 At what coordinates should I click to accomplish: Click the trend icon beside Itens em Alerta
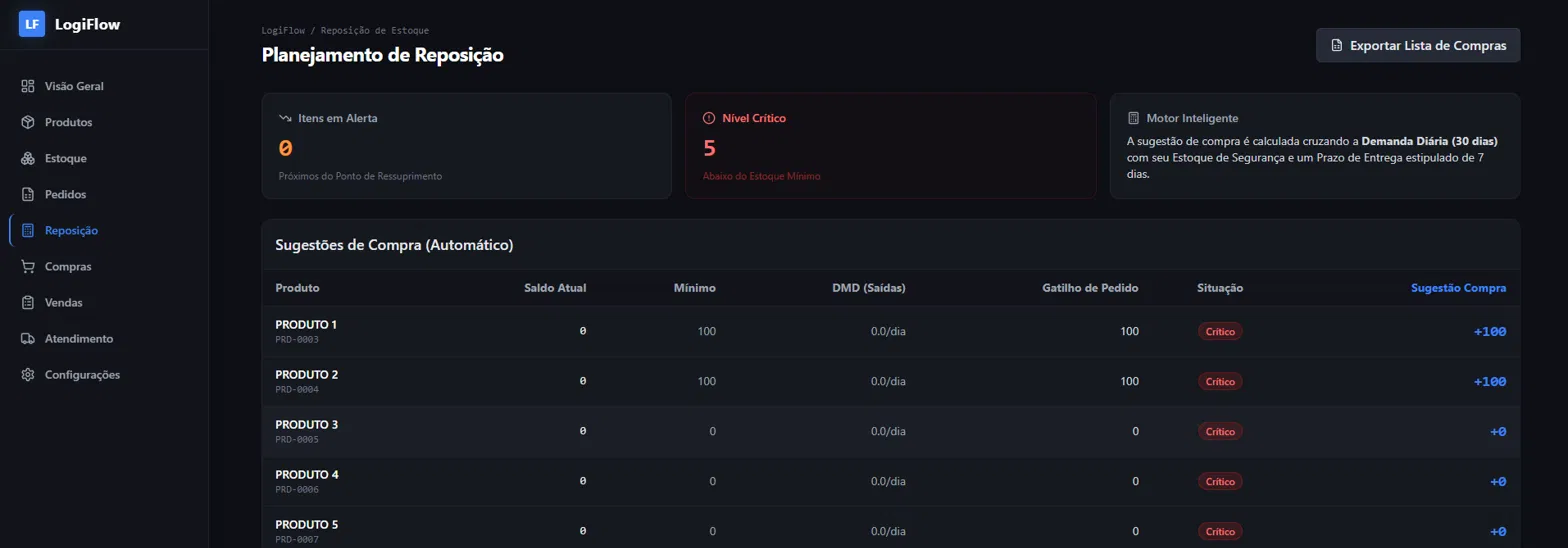(285, 118)
